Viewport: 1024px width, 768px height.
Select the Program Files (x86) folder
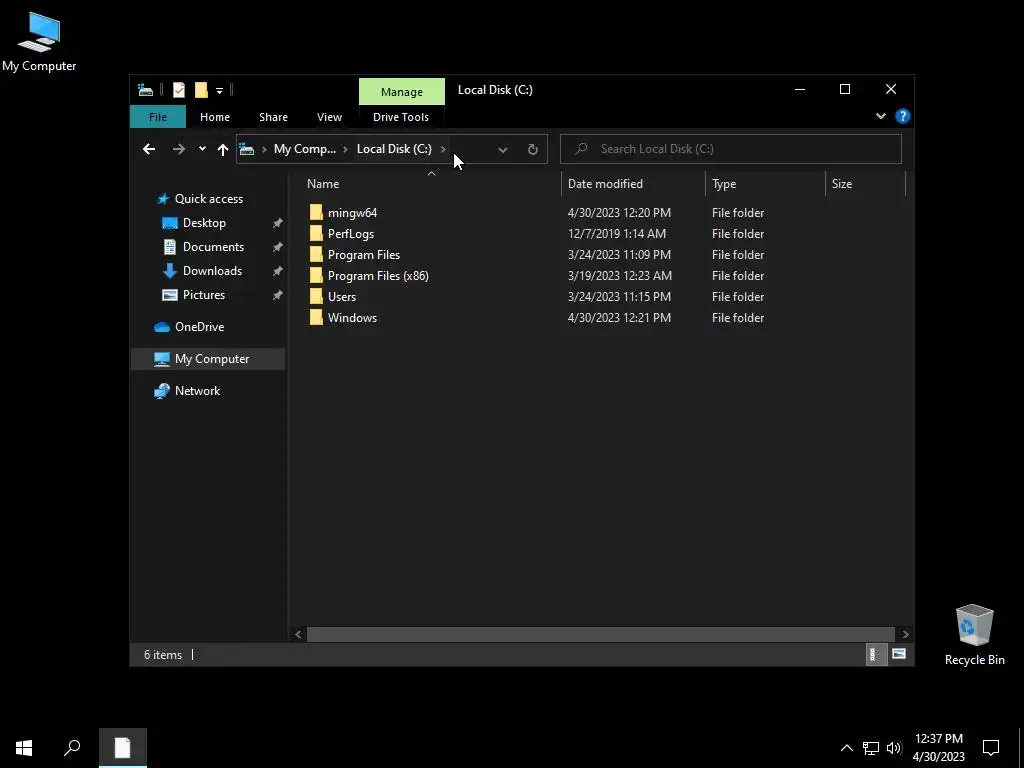(x=369, y=276)
